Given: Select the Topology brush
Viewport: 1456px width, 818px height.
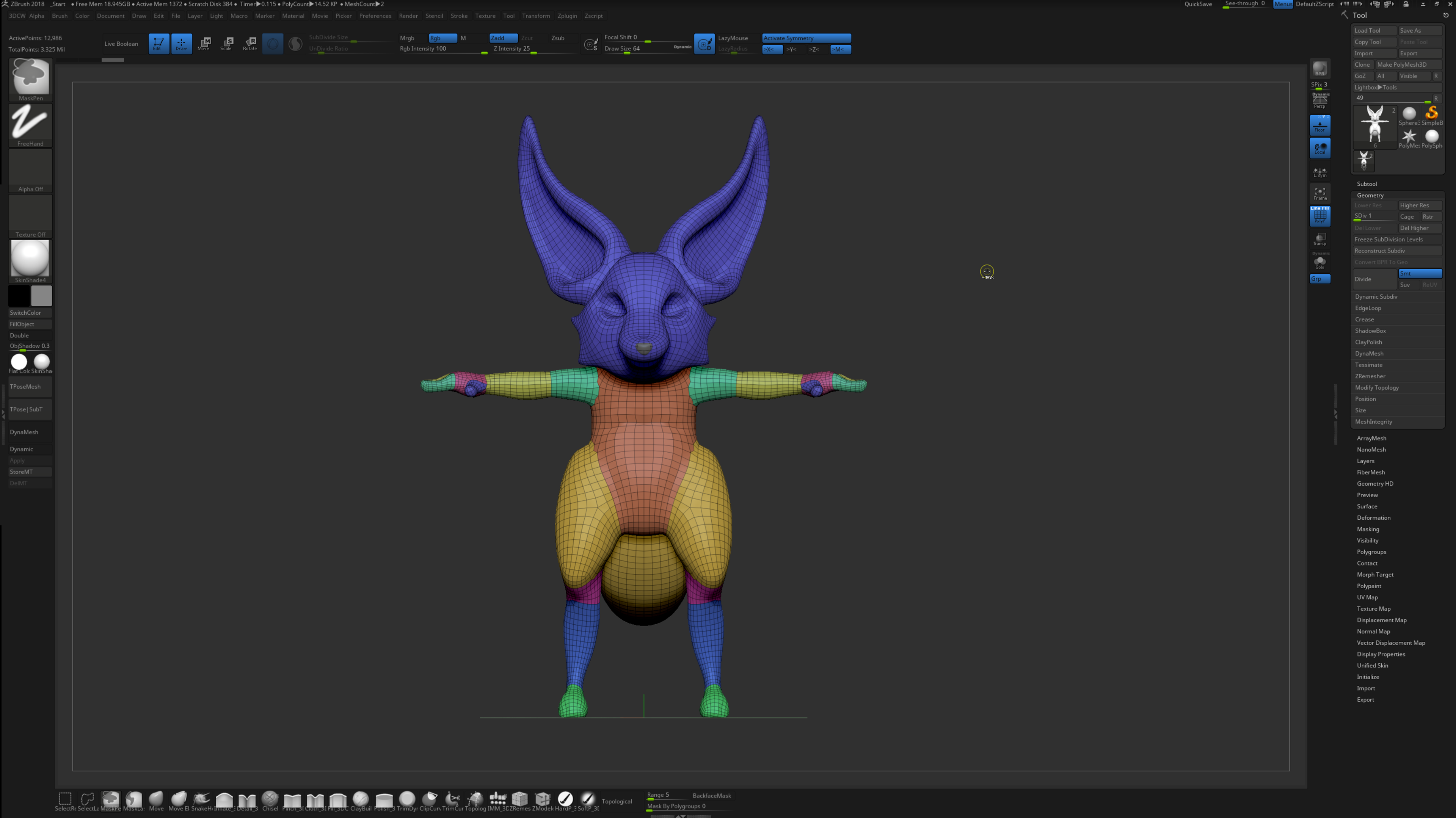Looking at the screenshot, I should tap(475, 801).
